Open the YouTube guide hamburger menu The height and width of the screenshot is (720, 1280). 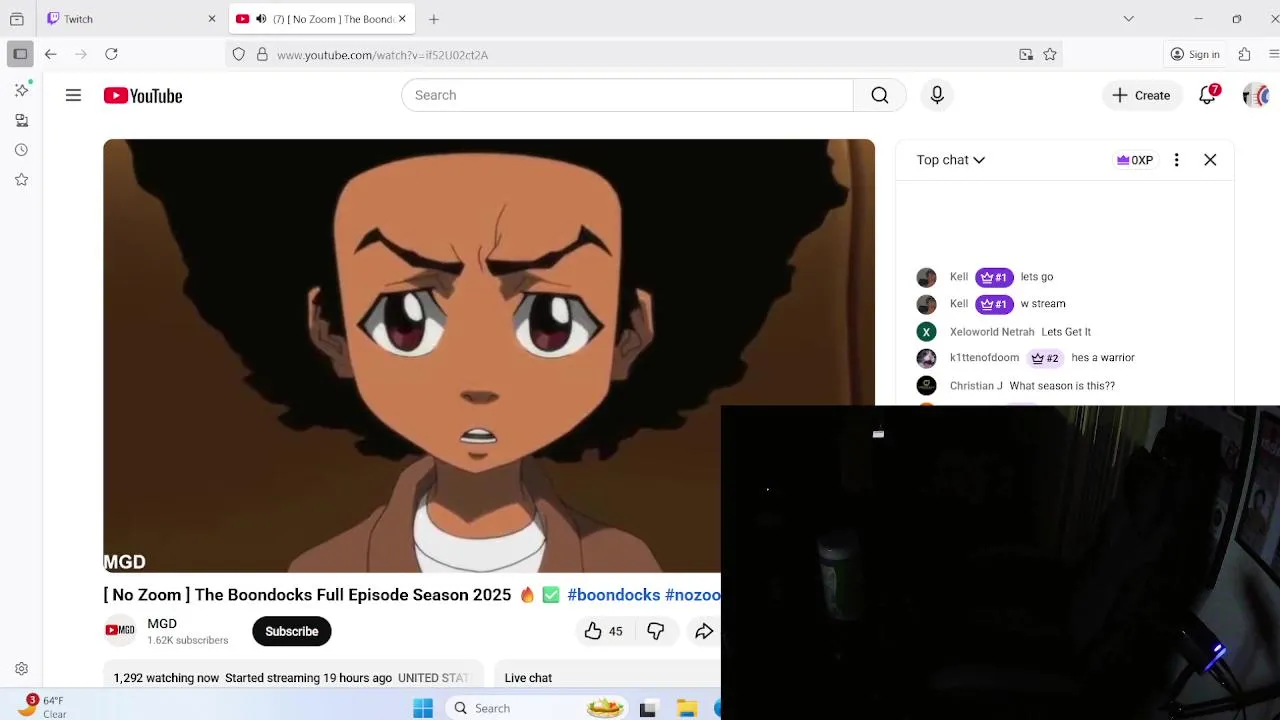click(73, 95)
